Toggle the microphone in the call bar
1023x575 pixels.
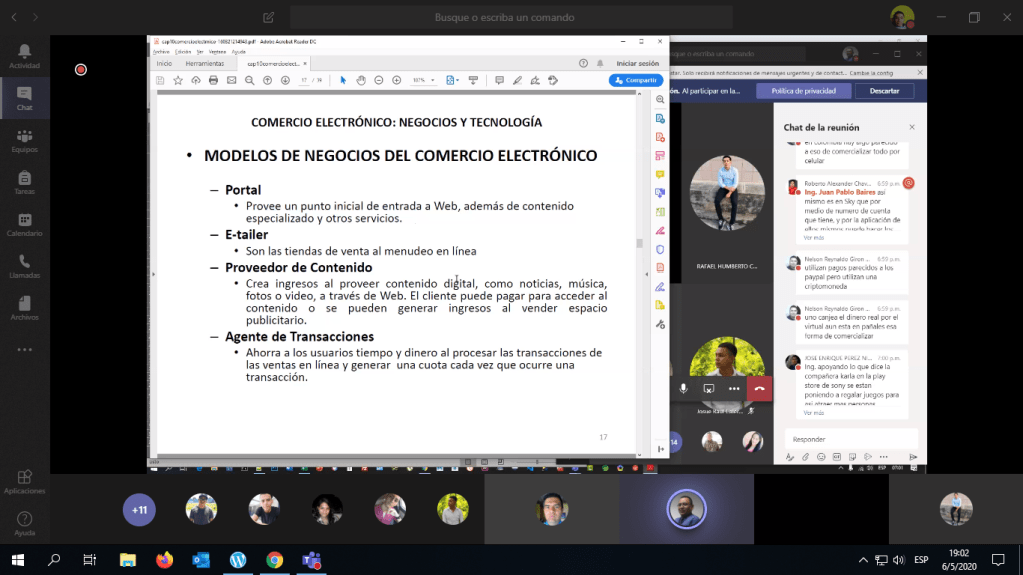[x=684, y=388]
